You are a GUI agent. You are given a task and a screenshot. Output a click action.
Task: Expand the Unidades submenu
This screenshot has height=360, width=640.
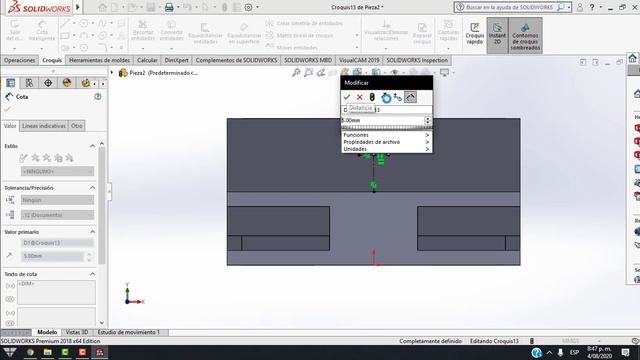click(386, 149)
